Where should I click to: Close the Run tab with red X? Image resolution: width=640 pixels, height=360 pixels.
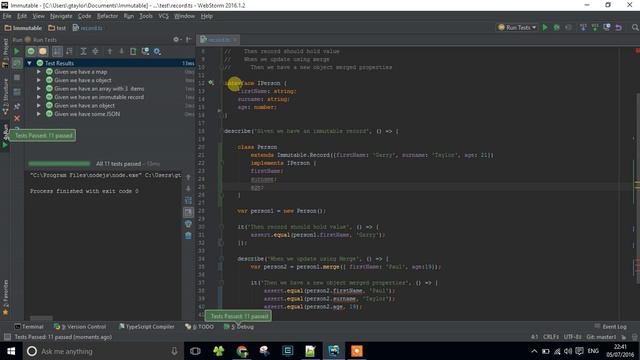tap(17, 118)
